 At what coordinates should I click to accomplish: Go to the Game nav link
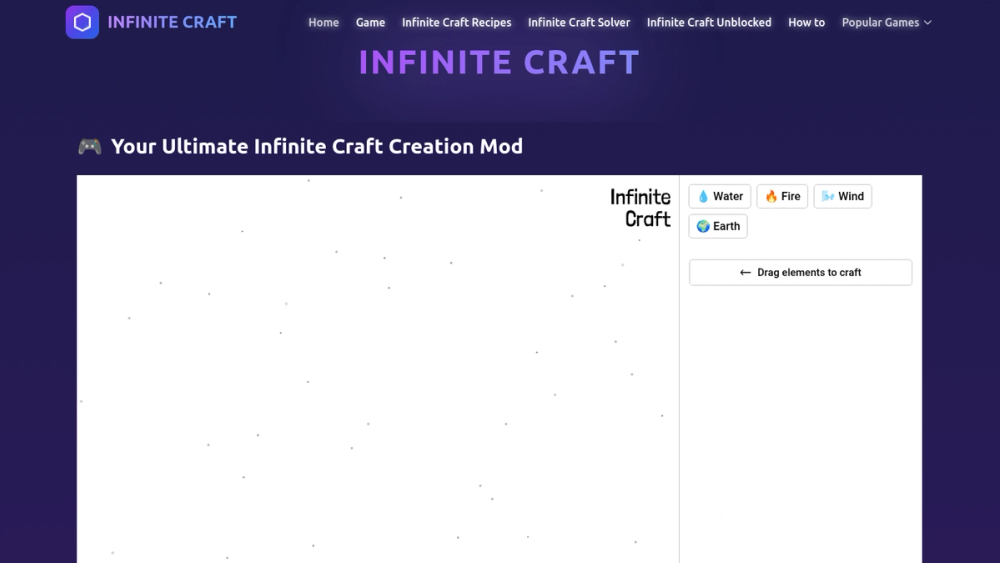[371, 22]
